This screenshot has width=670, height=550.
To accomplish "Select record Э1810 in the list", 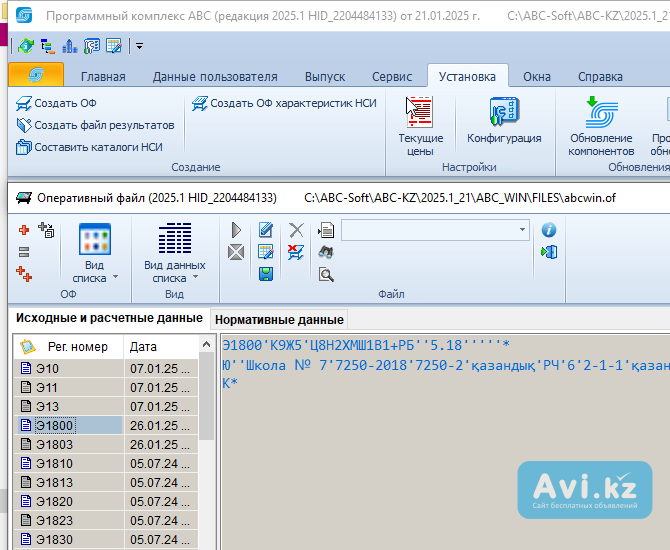I will tap(54, 463).
